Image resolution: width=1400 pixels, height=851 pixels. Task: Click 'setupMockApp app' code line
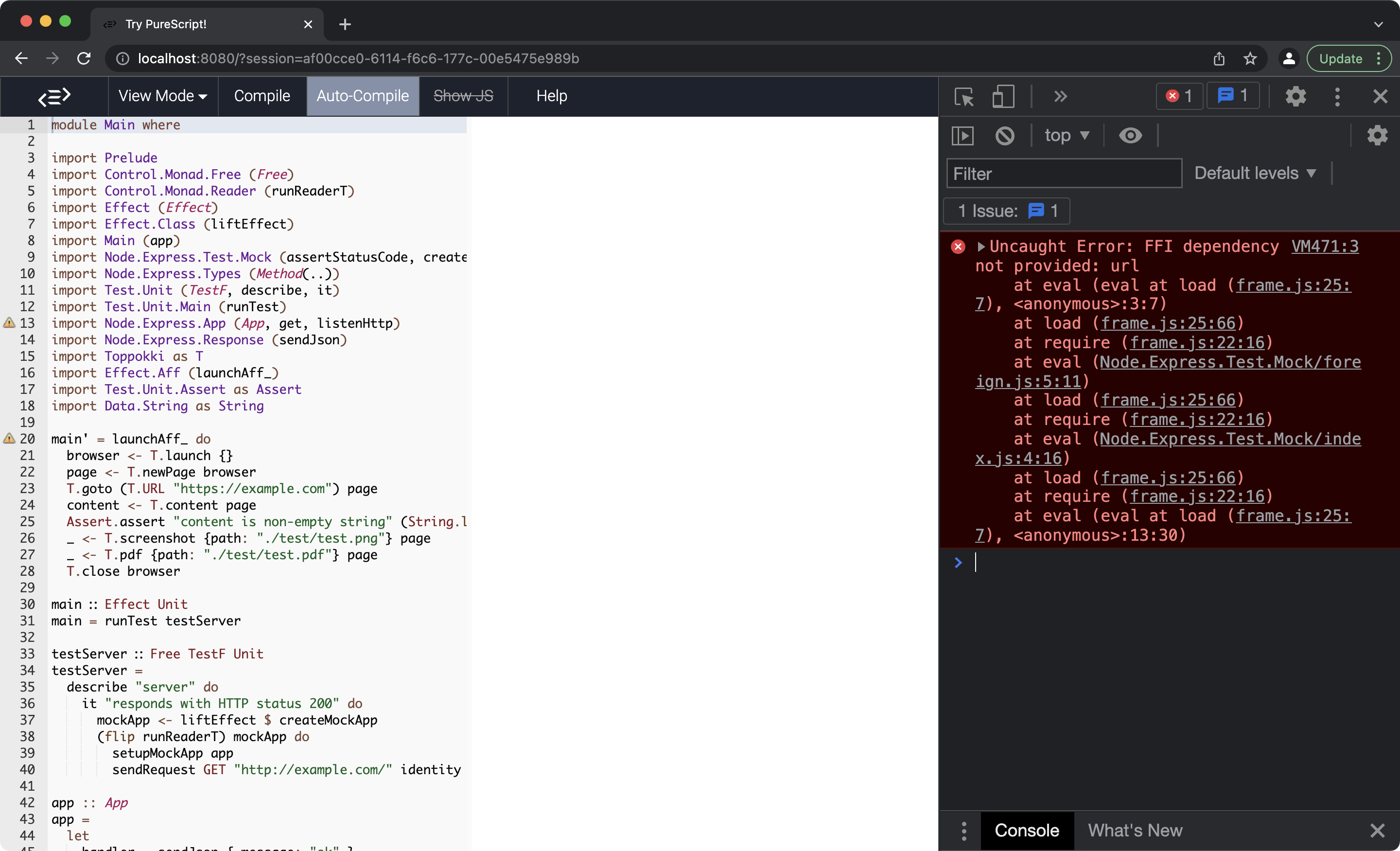[x=173, y=753]
